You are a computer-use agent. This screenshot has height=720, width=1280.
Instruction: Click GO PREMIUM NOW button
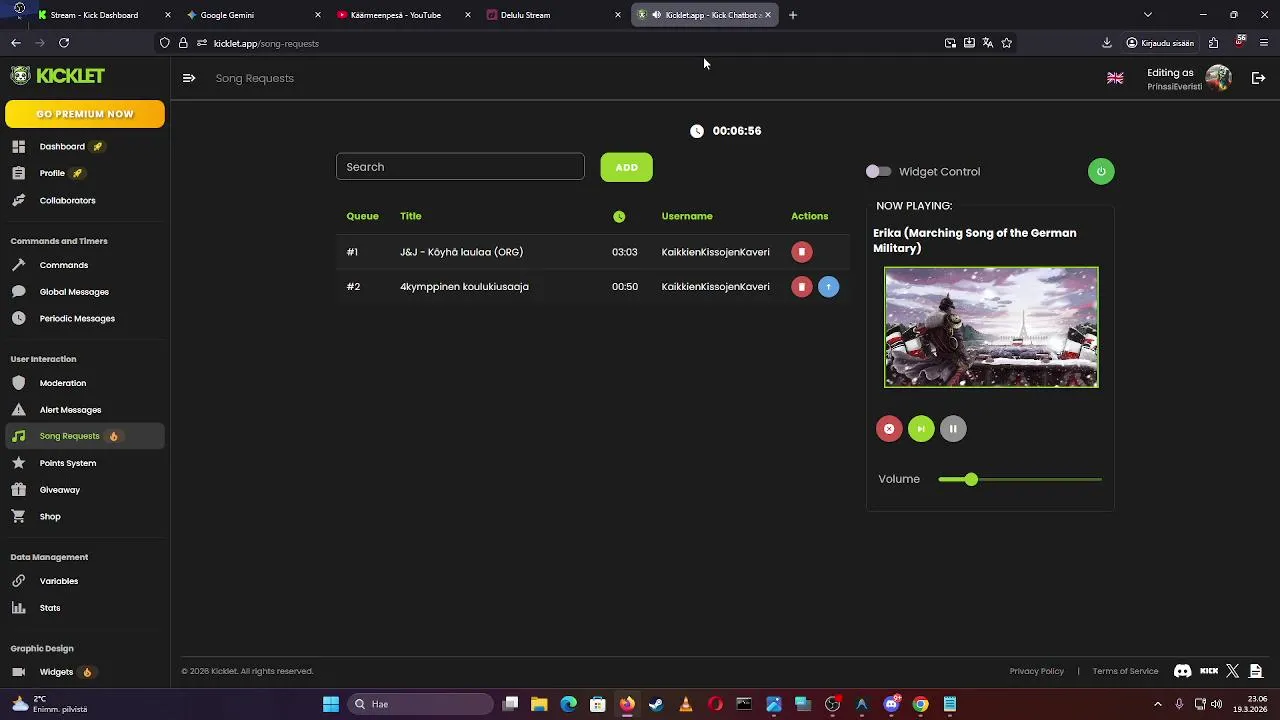point(85,114)
